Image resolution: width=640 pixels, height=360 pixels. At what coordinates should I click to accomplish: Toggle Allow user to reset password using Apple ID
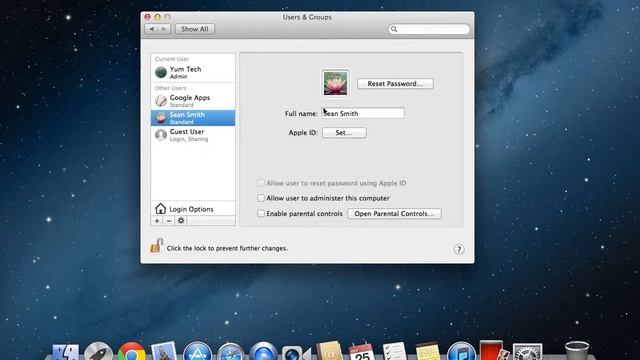pos(261,183)
